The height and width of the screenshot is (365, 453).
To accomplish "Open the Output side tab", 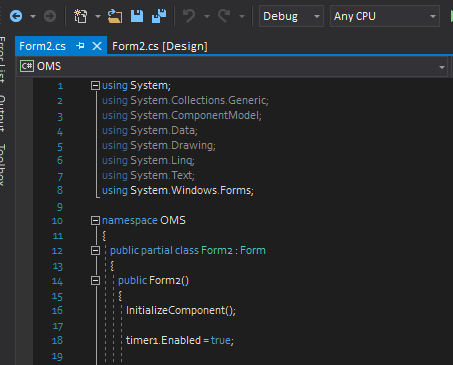I will tap(2, 113).
